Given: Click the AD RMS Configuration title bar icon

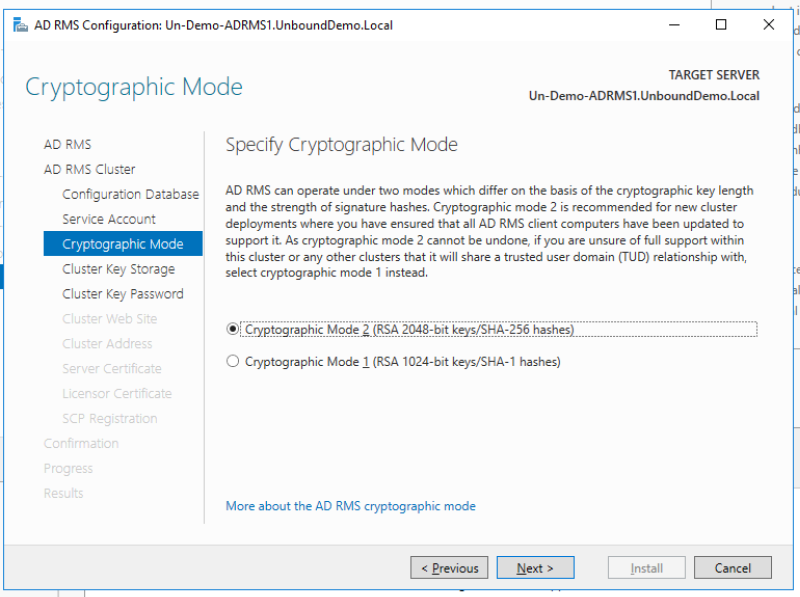Looking at the screenshot, I should pyautogui.click(x=20, y=24).
